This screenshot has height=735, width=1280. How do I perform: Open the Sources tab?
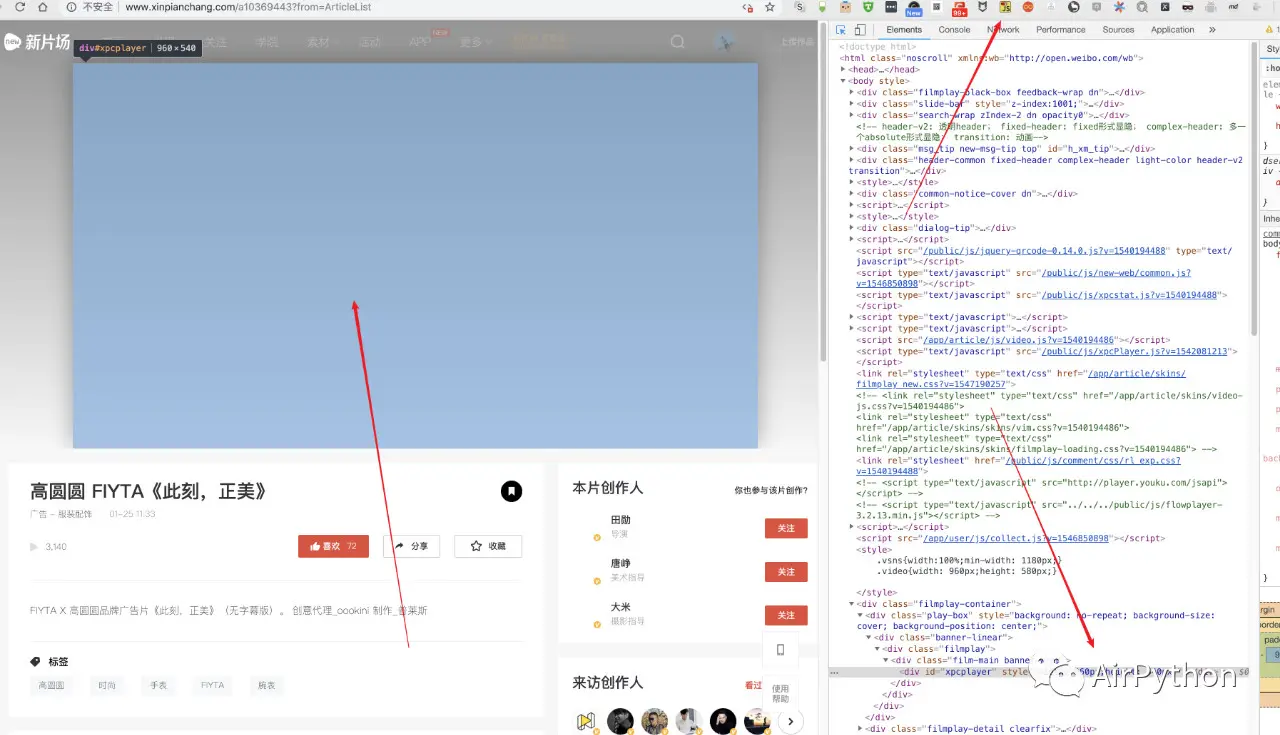click(1118, 30)
